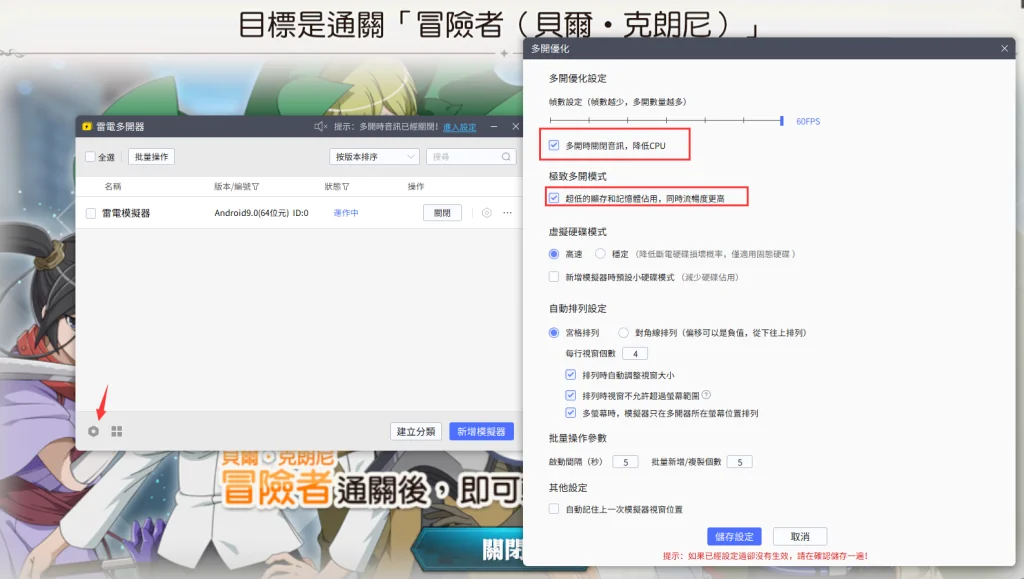This screenshot has height=579, width=1024.
Task: Click the 每行視窗個數 input field
Action: 635,354
